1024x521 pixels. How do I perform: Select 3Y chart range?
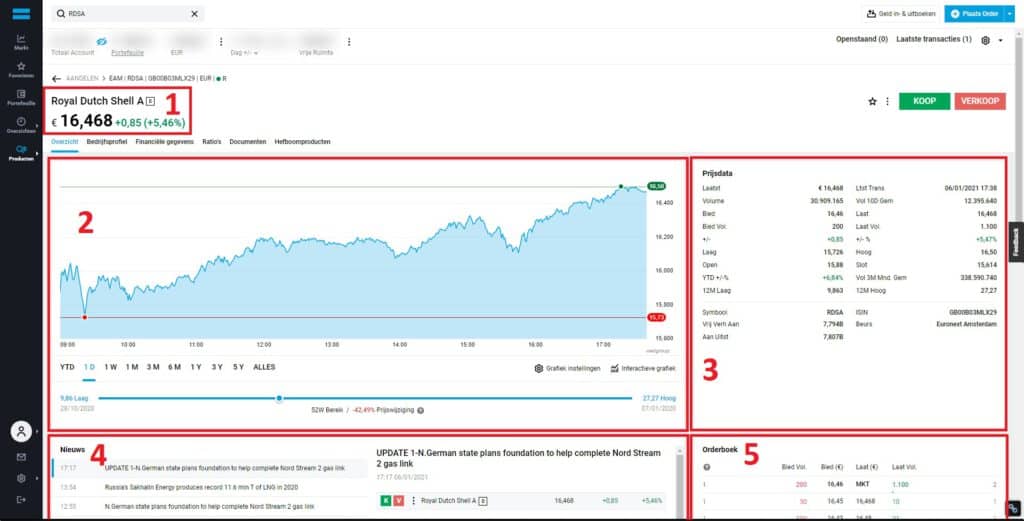point(217,368)
